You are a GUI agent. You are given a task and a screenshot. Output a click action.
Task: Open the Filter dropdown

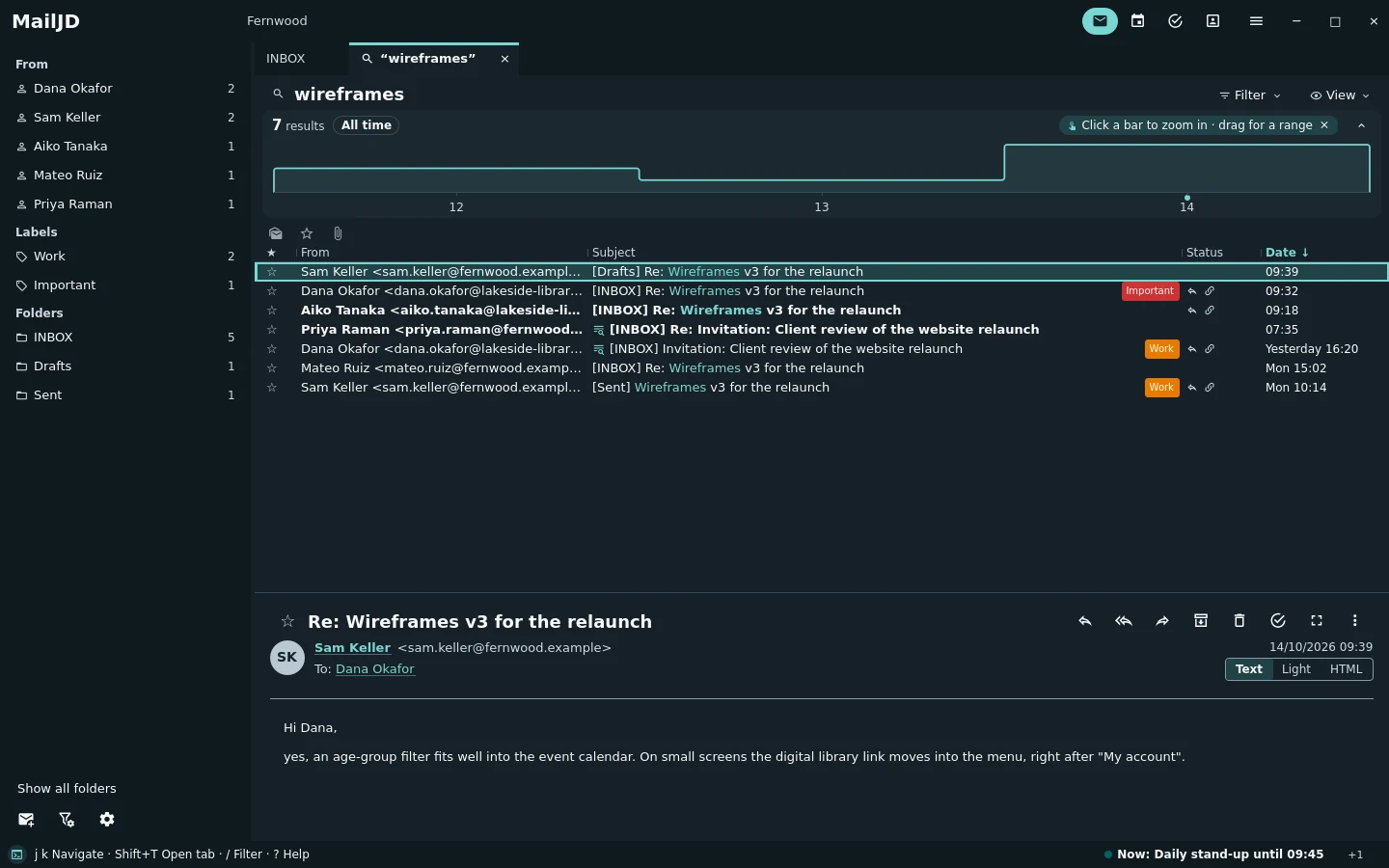pos(1250,95)
